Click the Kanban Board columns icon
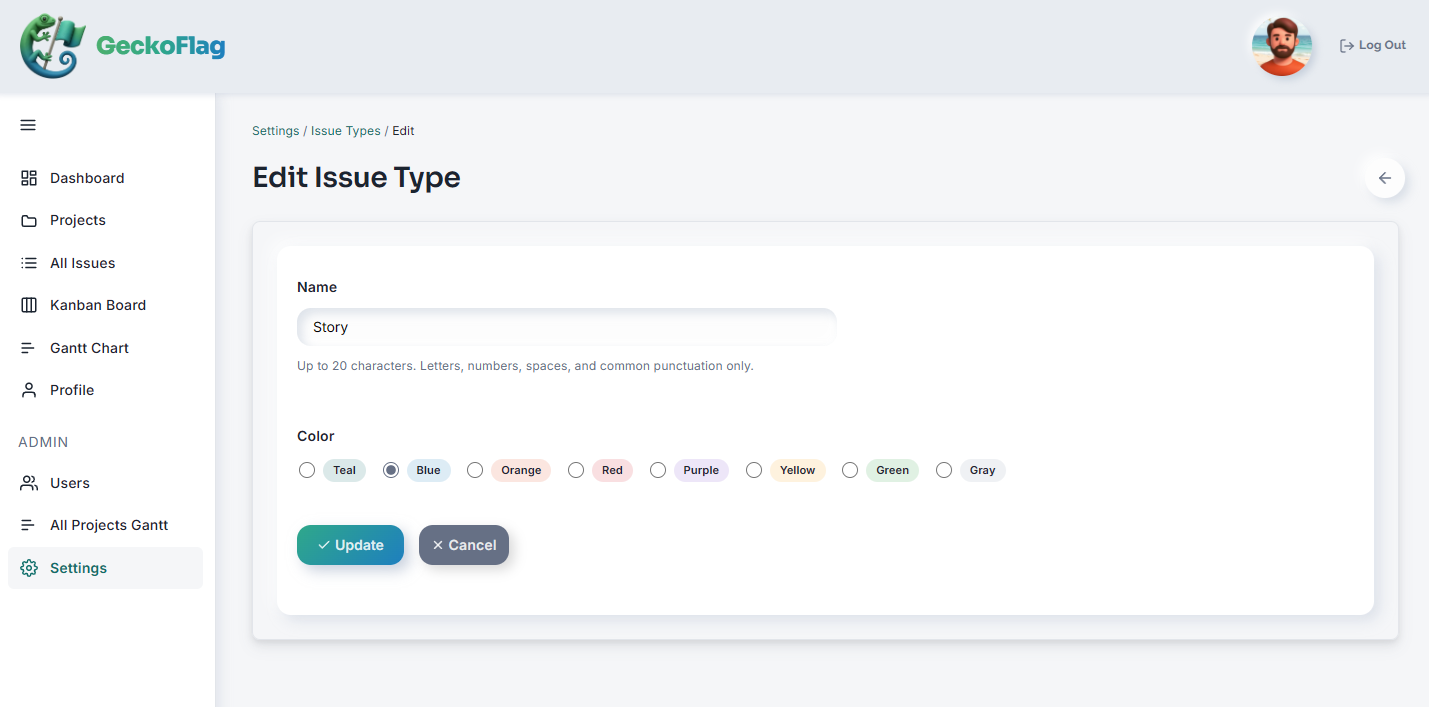 pos(29,305)
